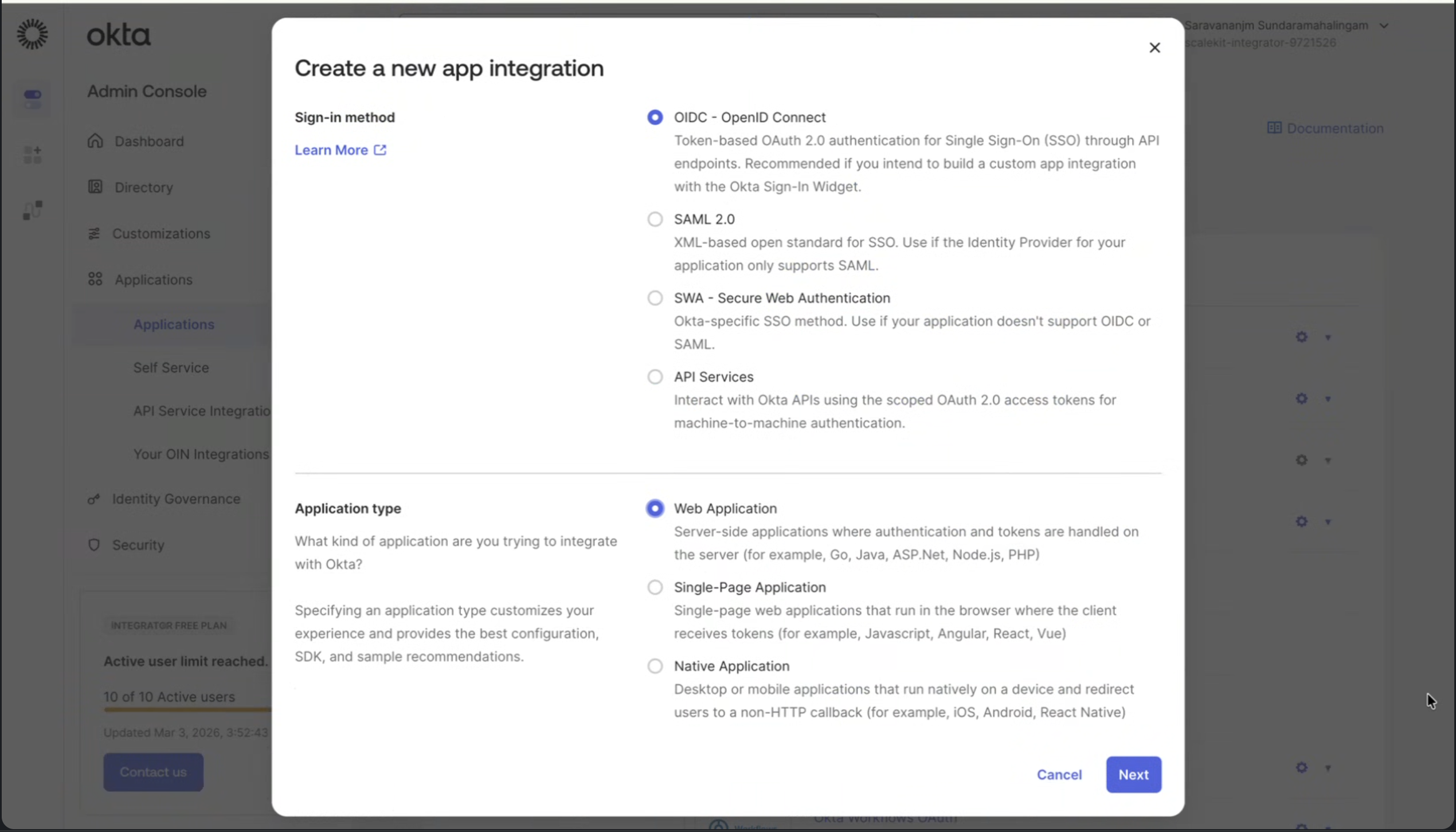Click the Okta logo
Image resolution: width=1456 pixels, height=832 pixels.
119,34
